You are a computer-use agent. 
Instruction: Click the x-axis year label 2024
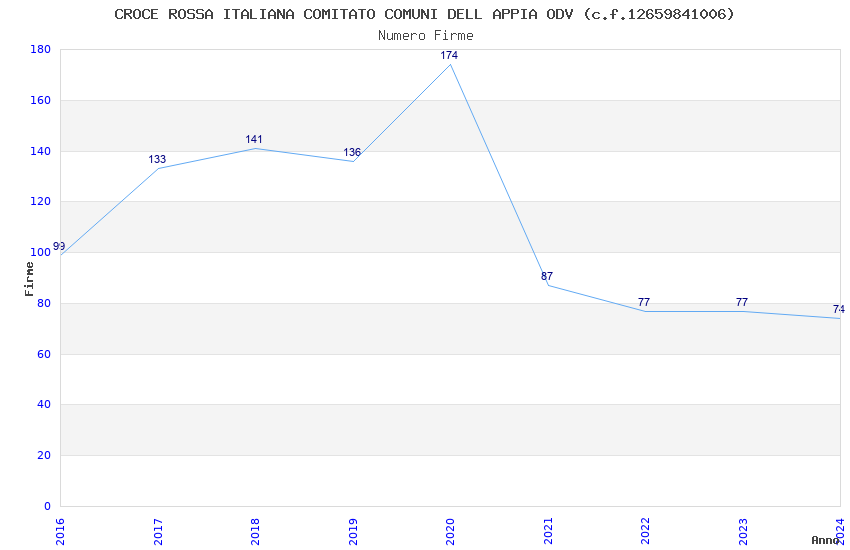pos(840,532)
